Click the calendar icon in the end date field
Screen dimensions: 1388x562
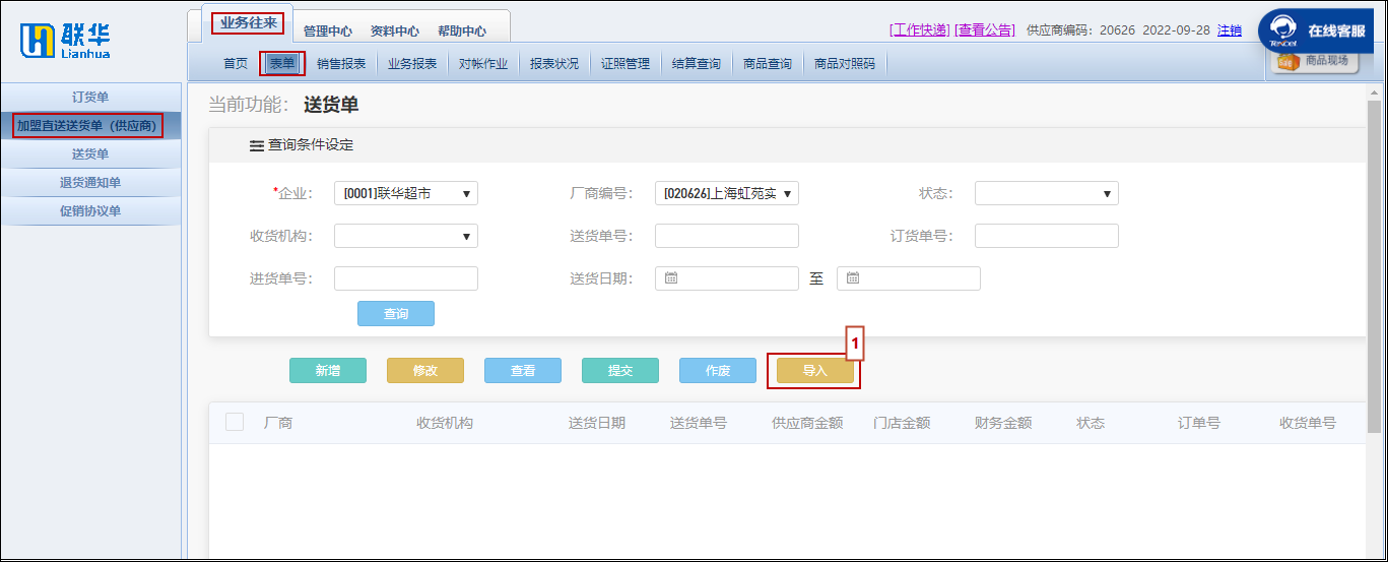pos(853,278)
